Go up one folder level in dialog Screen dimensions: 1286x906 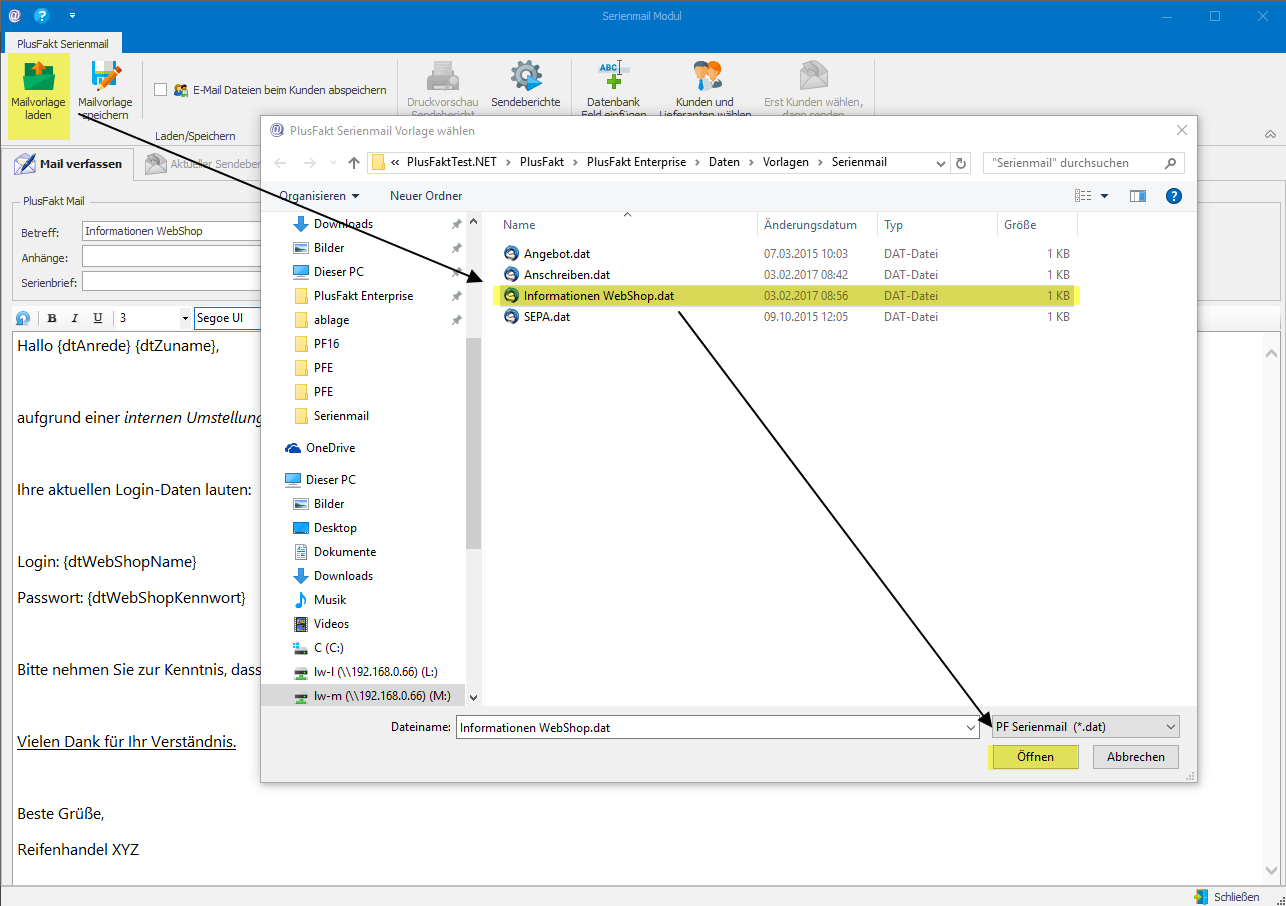click(x=354, y=163)
